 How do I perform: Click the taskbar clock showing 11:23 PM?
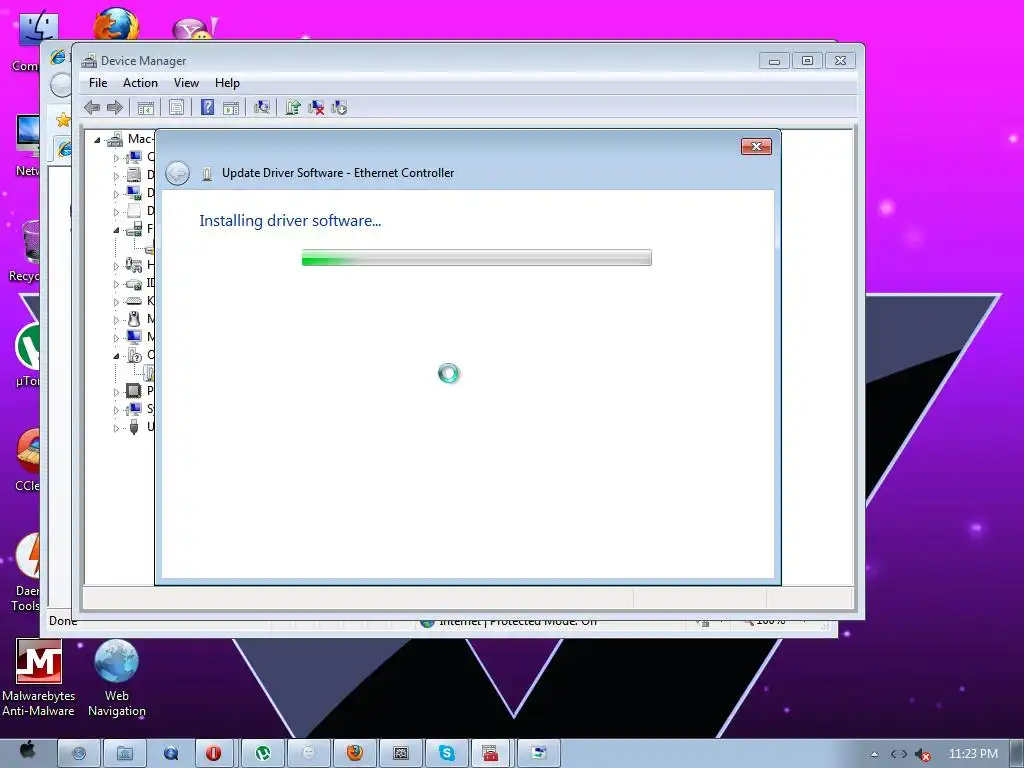973,754
